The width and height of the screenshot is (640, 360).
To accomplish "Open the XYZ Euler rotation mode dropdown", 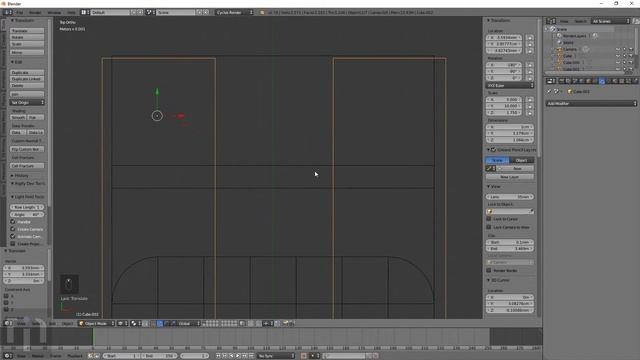I will [x=510, y=86].
